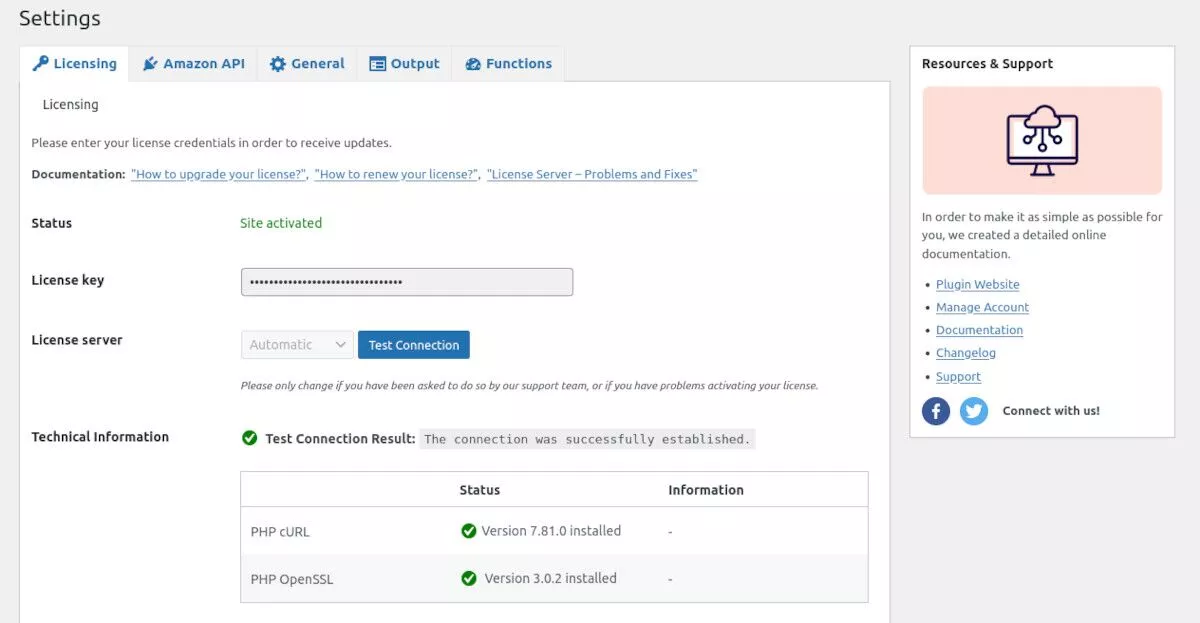Click the green check beside Test Connection Result
This screenshot has height=623, width=1200.
click(250, 438)
